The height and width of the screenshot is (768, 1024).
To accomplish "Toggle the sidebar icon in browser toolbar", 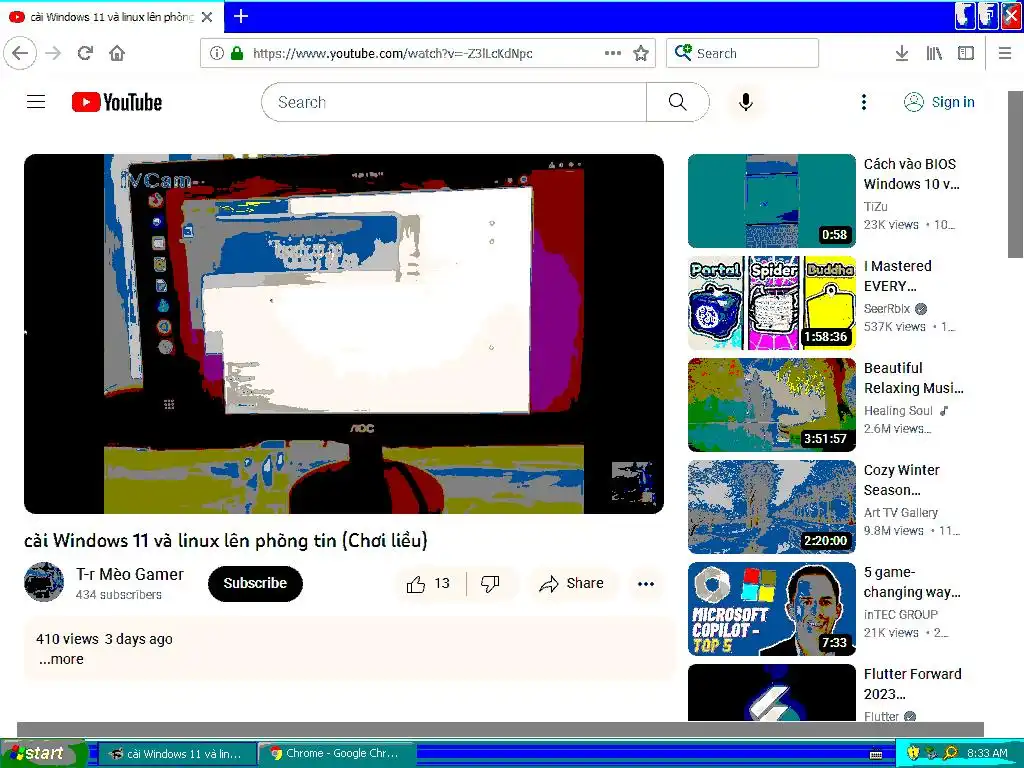I will 966,53.
